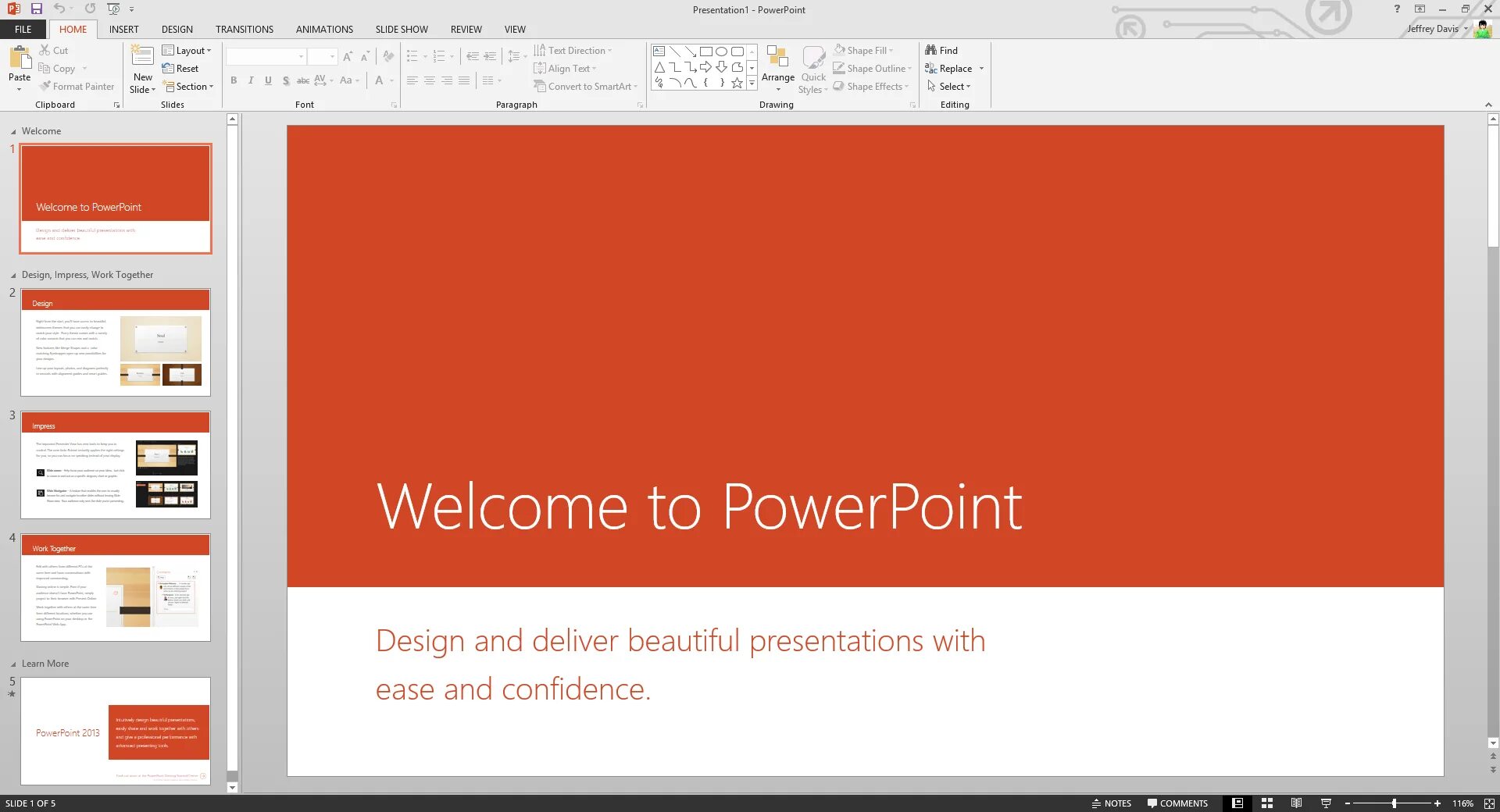The width and height of the screenshot is (1500, 812).
Task: Click the Paste clipboard icon
Action: click(19, 57)
